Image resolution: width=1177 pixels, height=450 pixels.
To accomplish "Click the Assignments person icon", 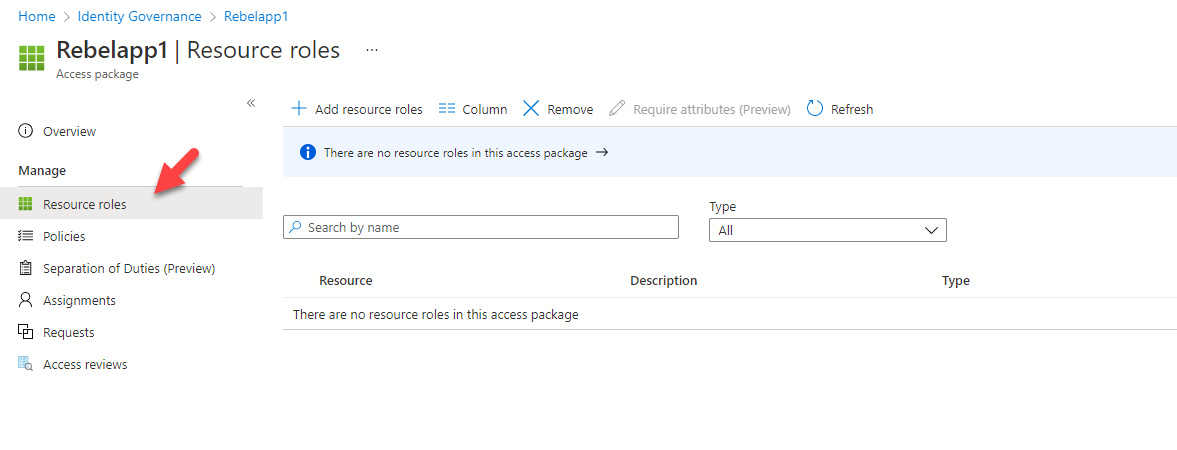I will (26, 300).
